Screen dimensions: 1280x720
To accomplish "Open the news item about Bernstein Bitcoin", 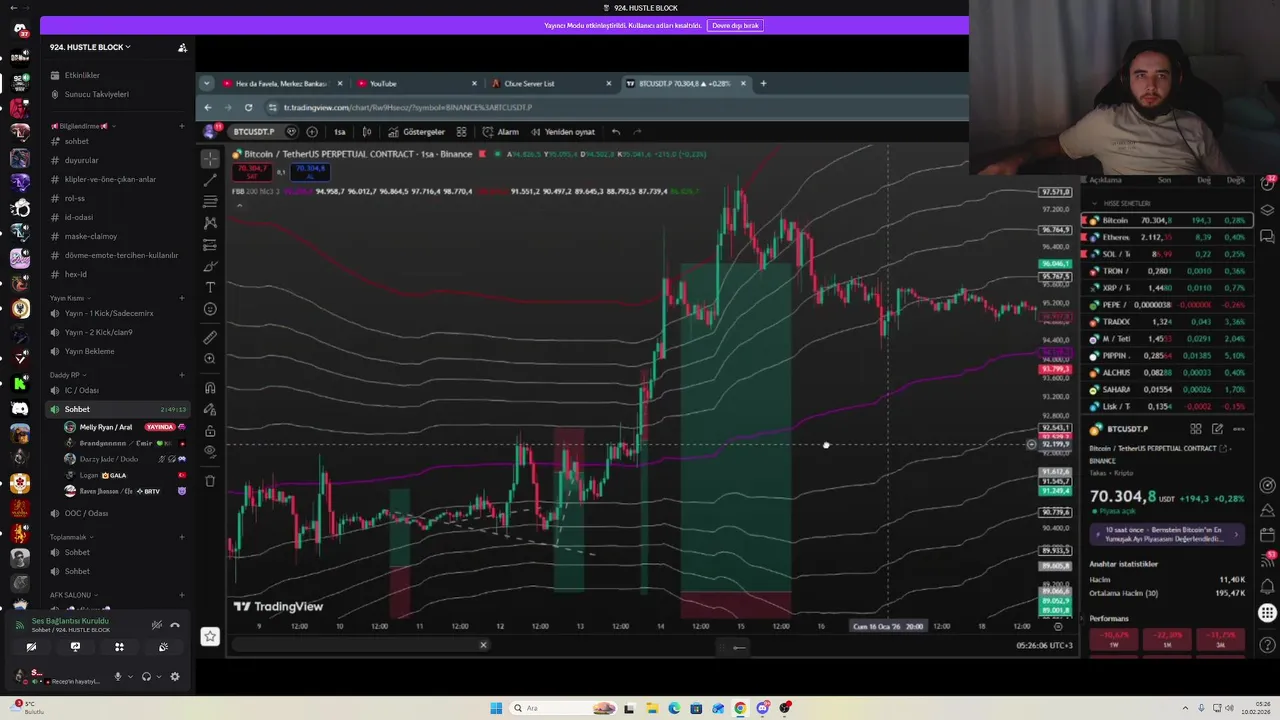I will point(1165,534).
